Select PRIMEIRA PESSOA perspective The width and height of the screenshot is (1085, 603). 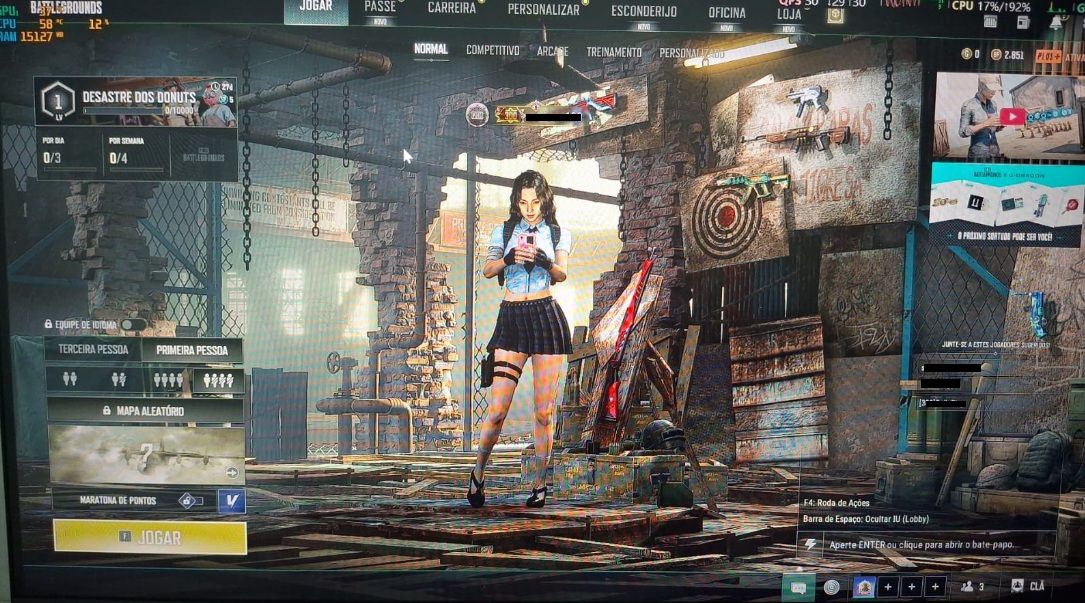(x=192, y=350)
